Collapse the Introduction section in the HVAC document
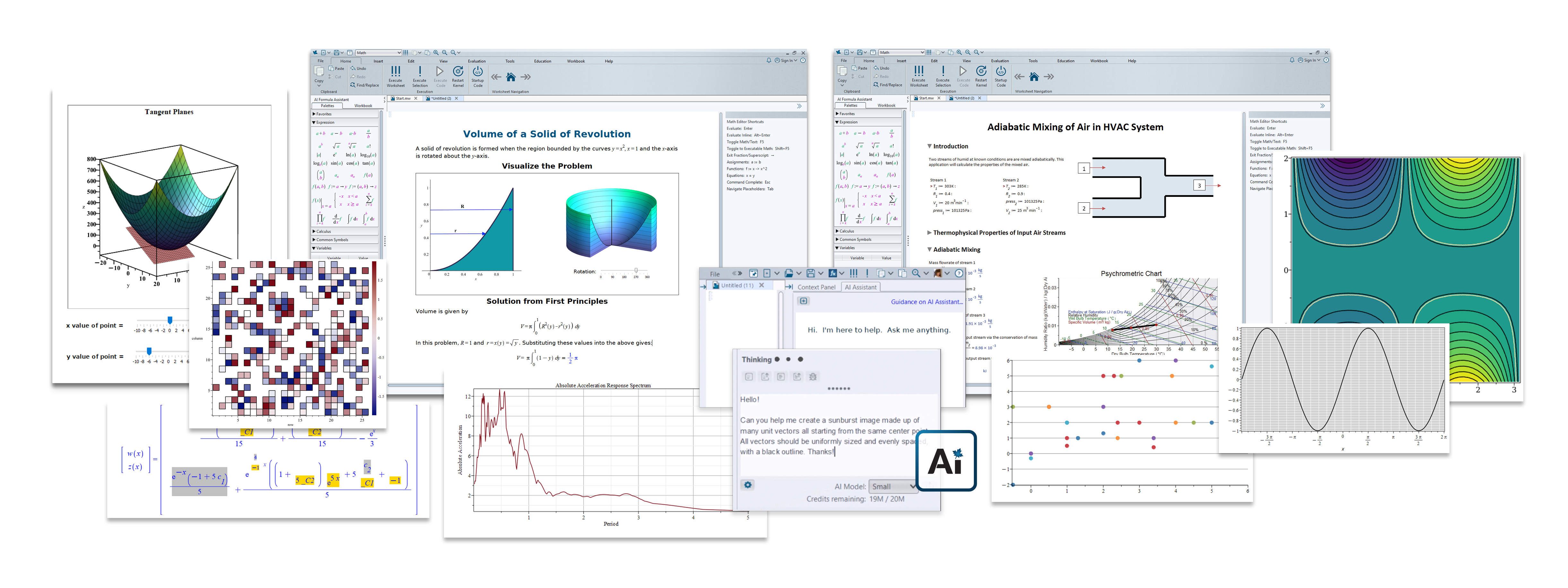Viewport: 1568px width, 588px height. [929, 146]
